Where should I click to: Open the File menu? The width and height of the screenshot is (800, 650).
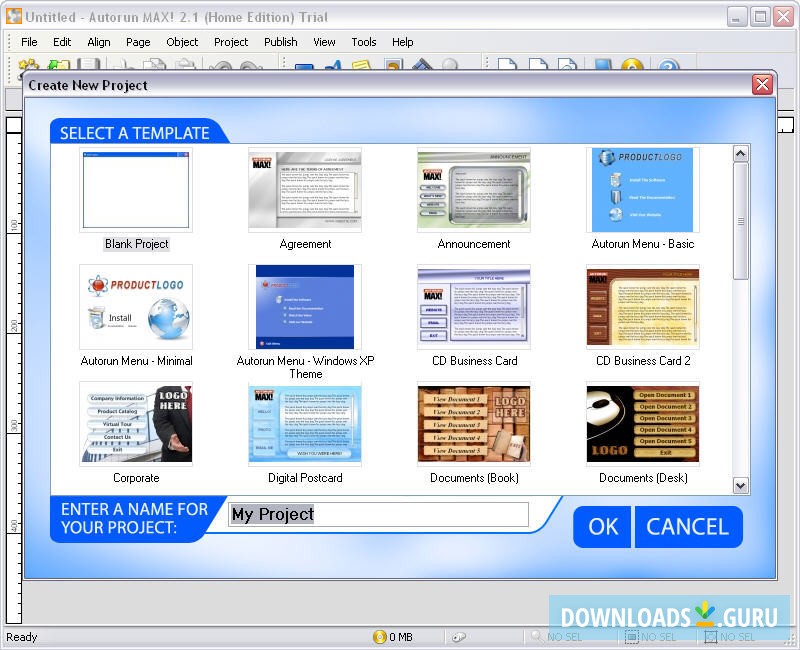[29, 42]
